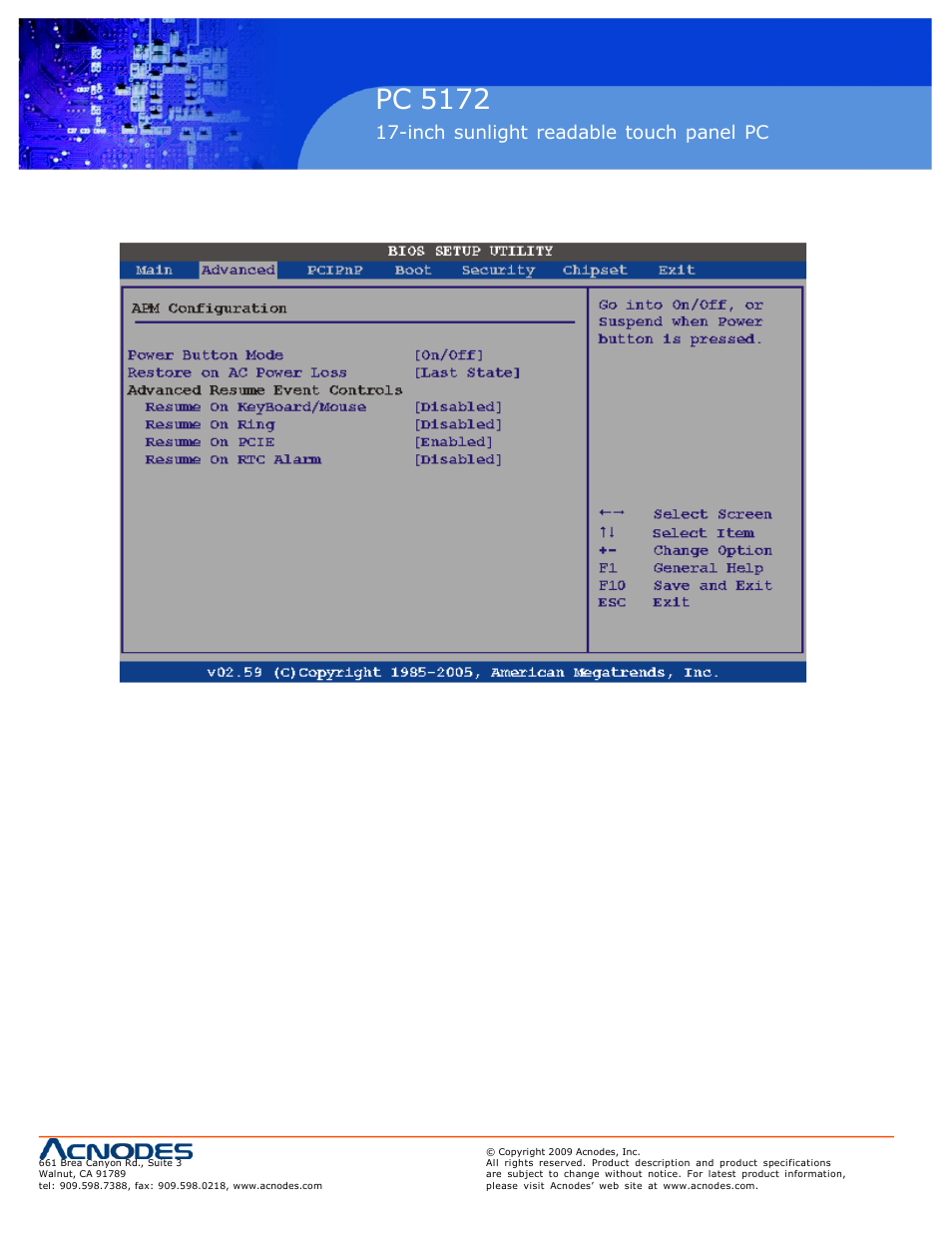Change Resume On PCIE [Enabled] value
Screen dimensions: 952x1233
point(454,442)
